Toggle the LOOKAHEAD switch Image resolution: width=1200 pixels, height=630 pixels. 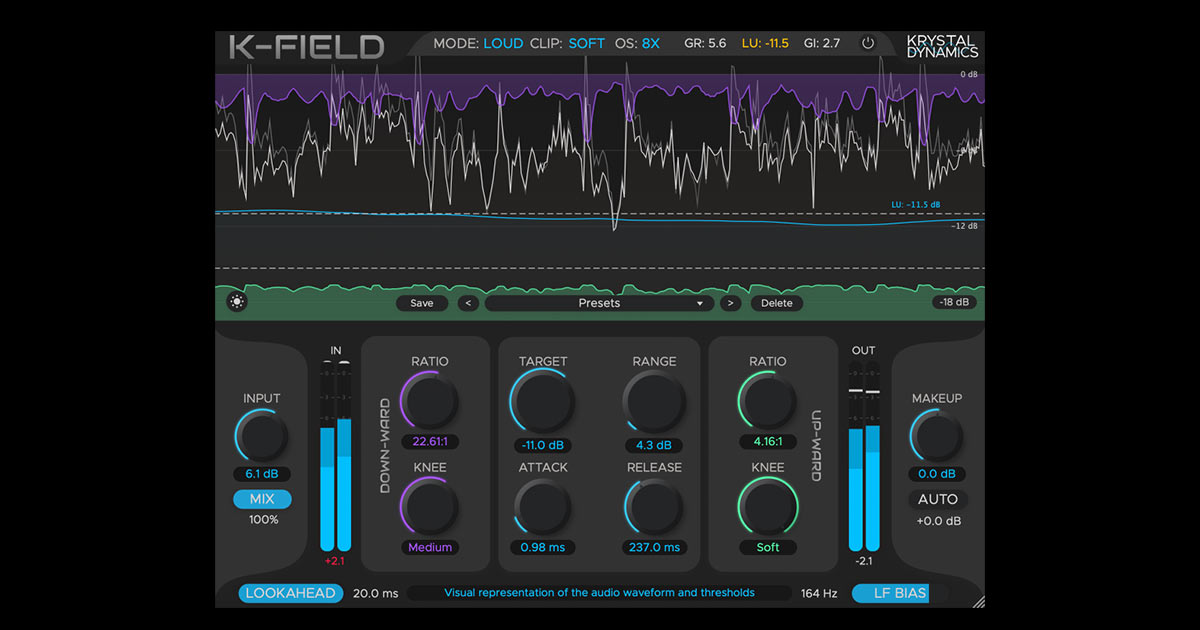pyautogui.click(x=289, y=592)
